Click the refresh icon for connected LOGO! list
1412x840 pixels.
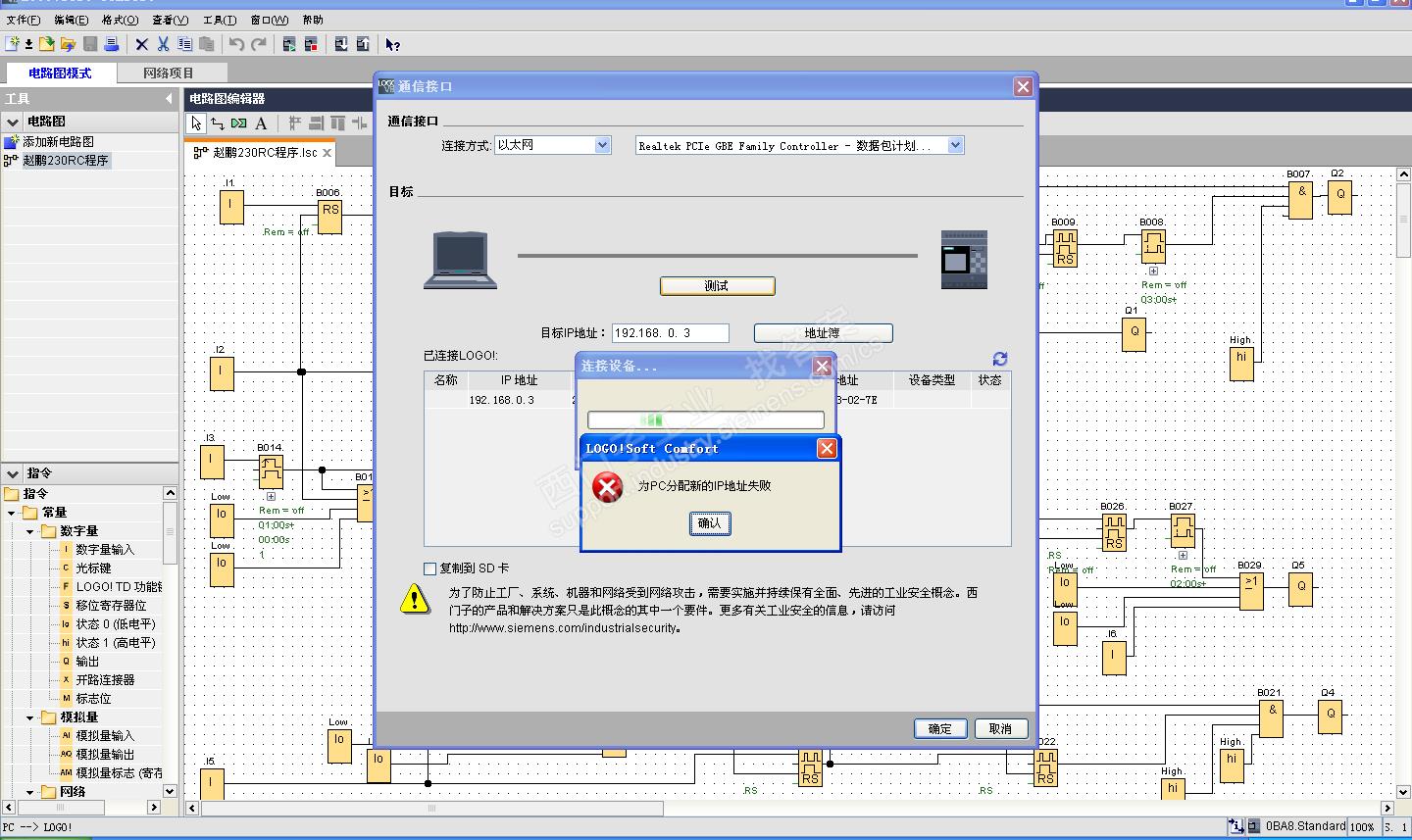[x=1000, y=359]
